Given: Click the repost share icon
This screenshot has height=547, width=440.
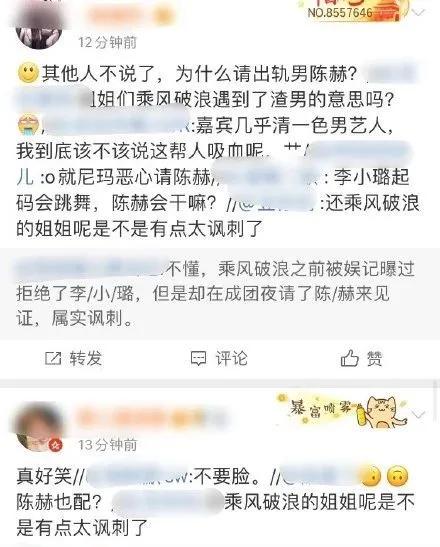Looking at the screenshot, I should pos(53,358).
